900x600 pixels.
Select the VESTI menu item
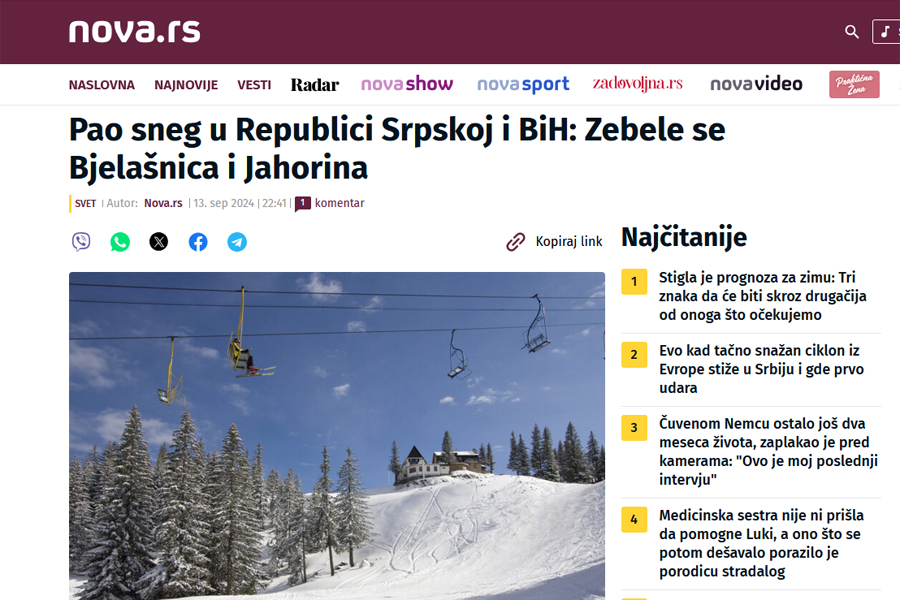[254, 85]
